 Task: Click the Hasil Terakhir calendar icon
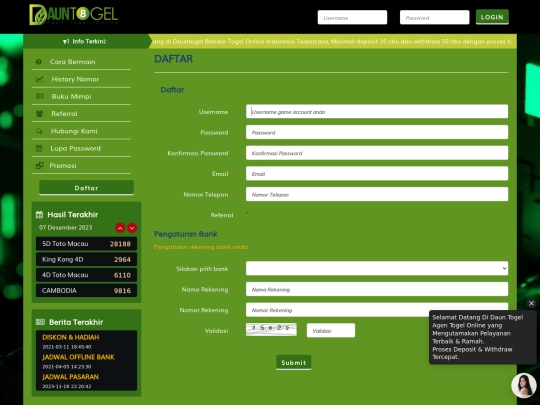click(x=39, y=215)
